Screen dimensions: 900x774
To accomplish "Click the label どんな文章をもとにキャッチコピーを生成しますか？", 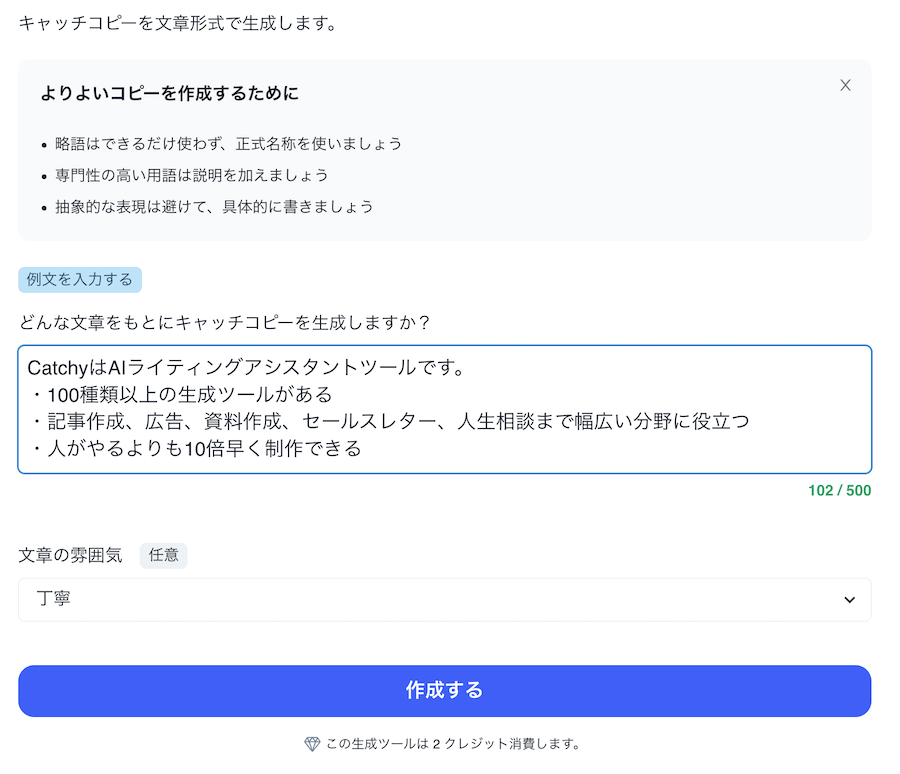I will click(x=224, y=323).
